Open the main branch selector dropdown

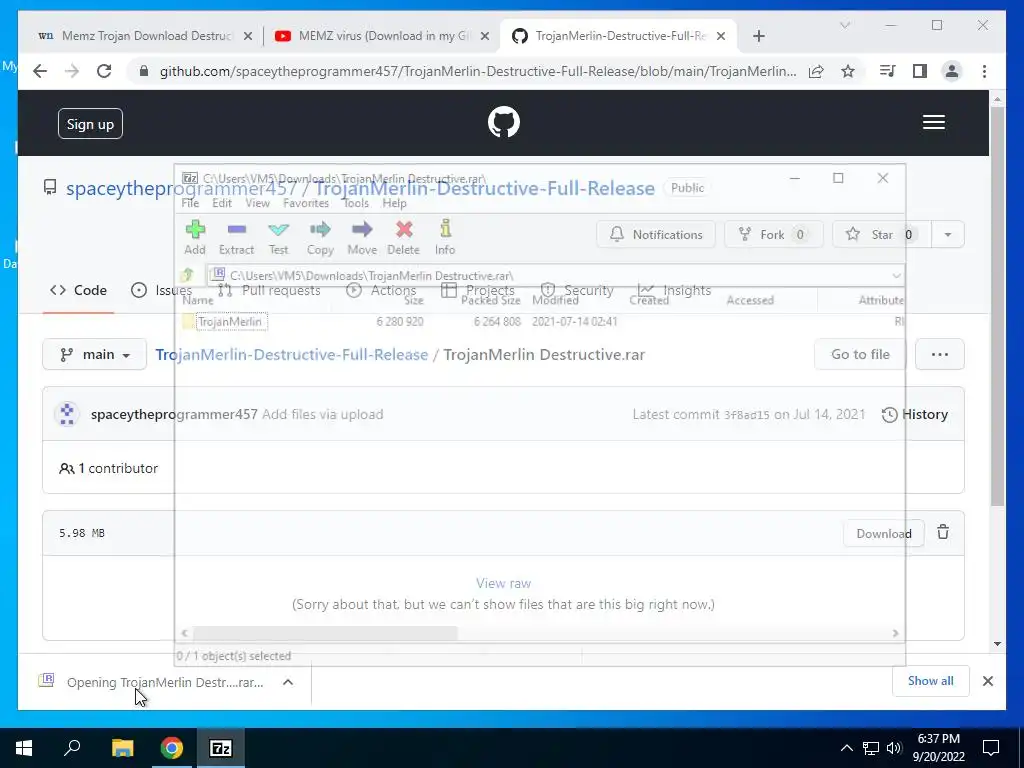point(95,355)
